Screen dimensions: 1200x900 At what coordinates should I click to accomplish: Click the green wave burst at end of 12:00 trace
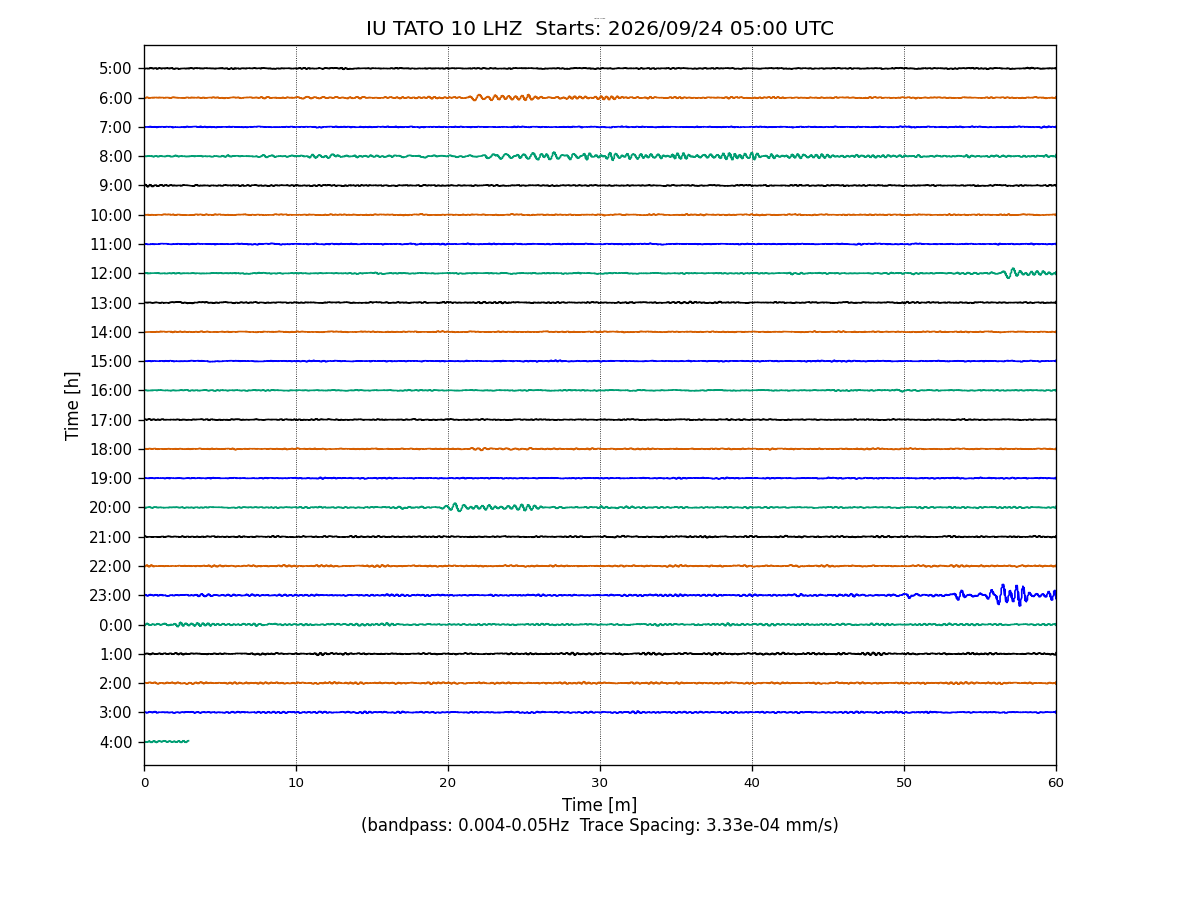[x=1027, y=272]
